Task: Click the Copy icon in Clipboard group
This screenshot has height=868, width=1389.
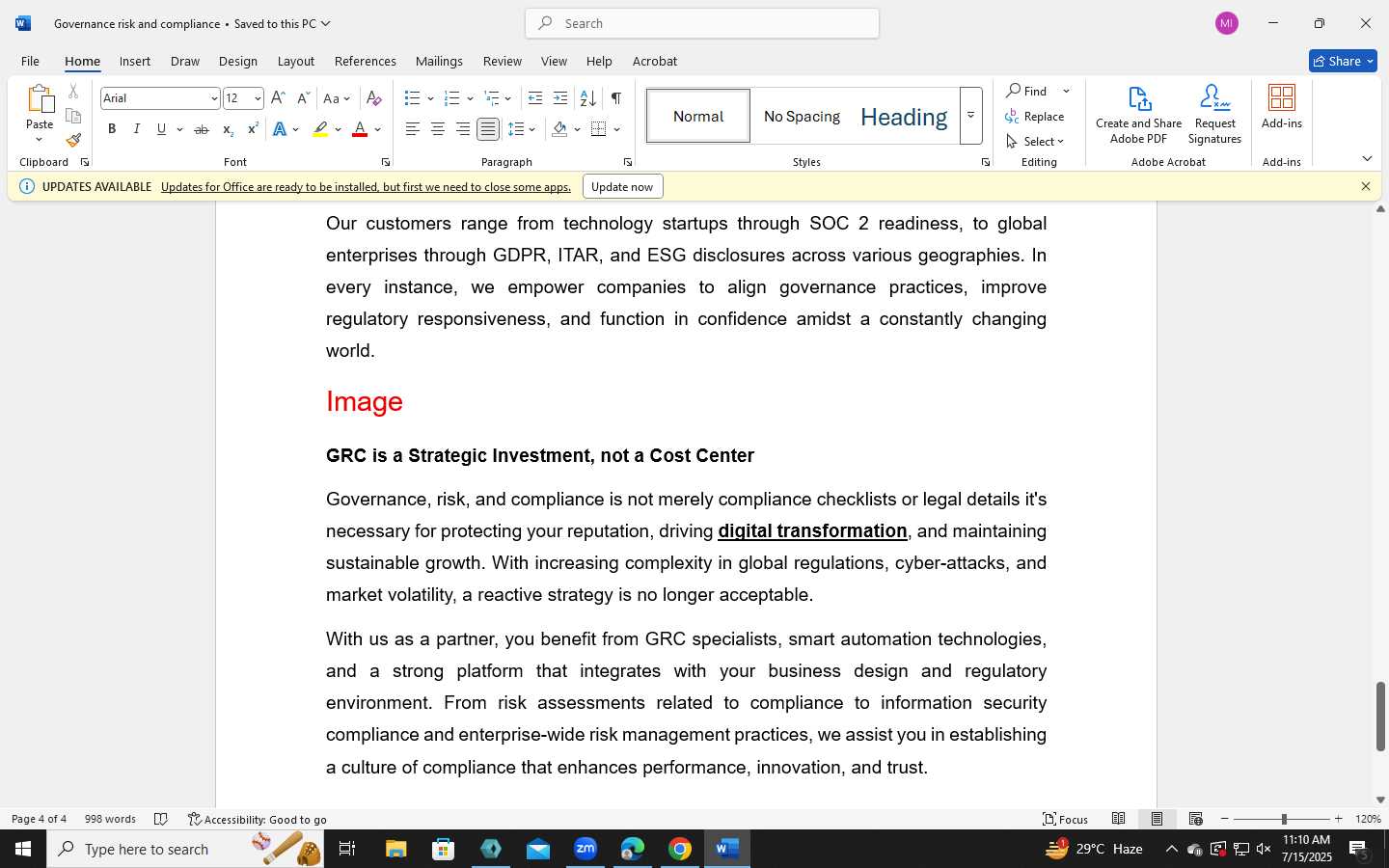Action: click(x=73, y=116)
